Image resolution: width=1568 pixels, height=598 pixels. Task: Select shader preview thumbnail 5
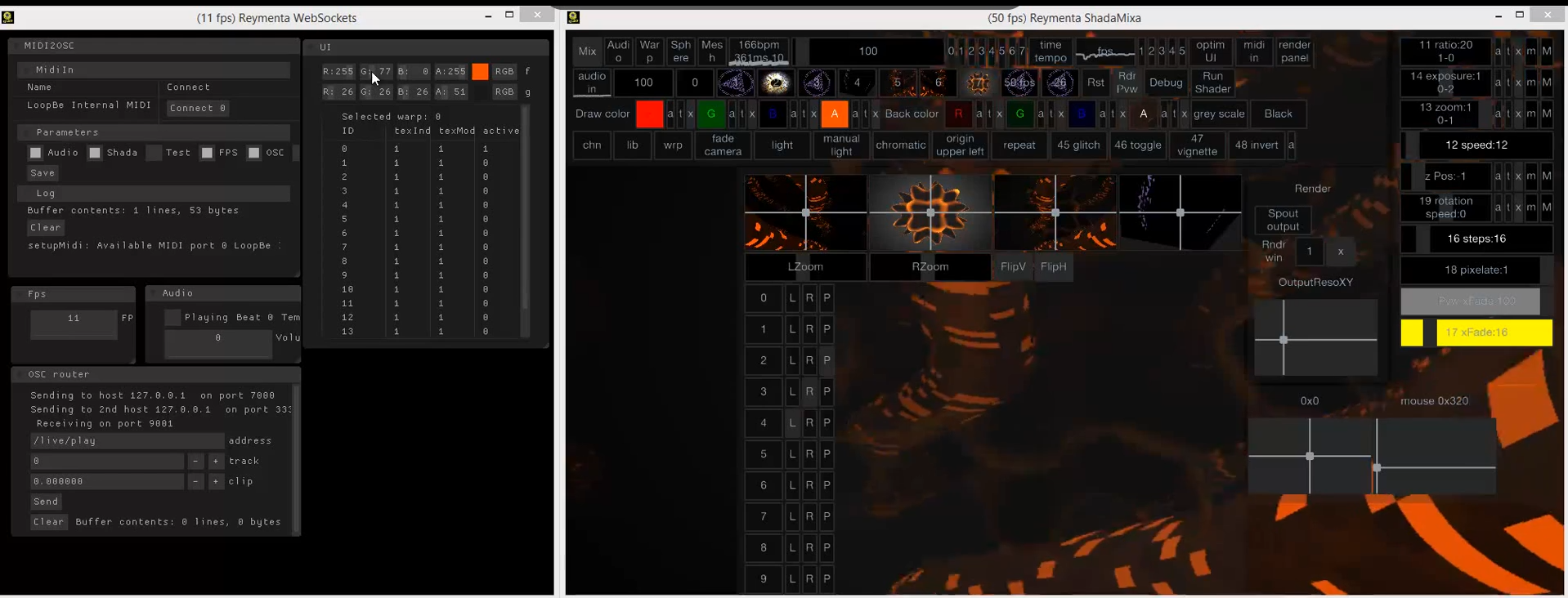coord(898,83)
